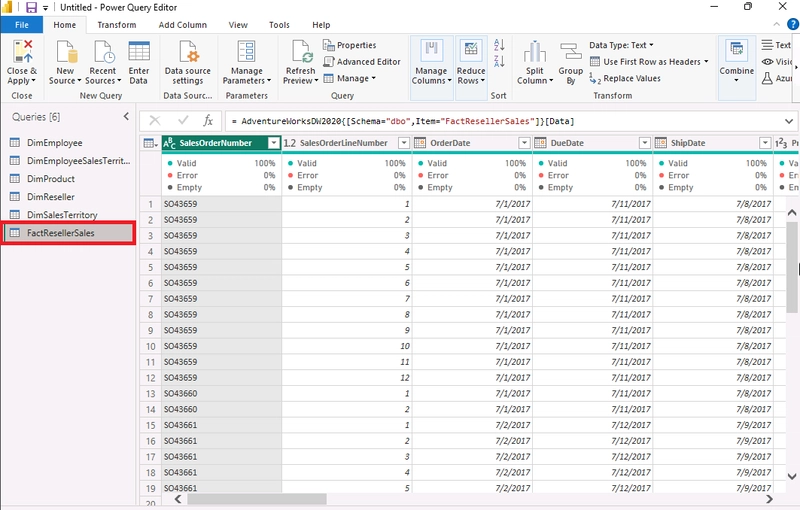Open OrderDate column filter dropdown
Screen dimensions: 800x510
[x=524, y=143]
